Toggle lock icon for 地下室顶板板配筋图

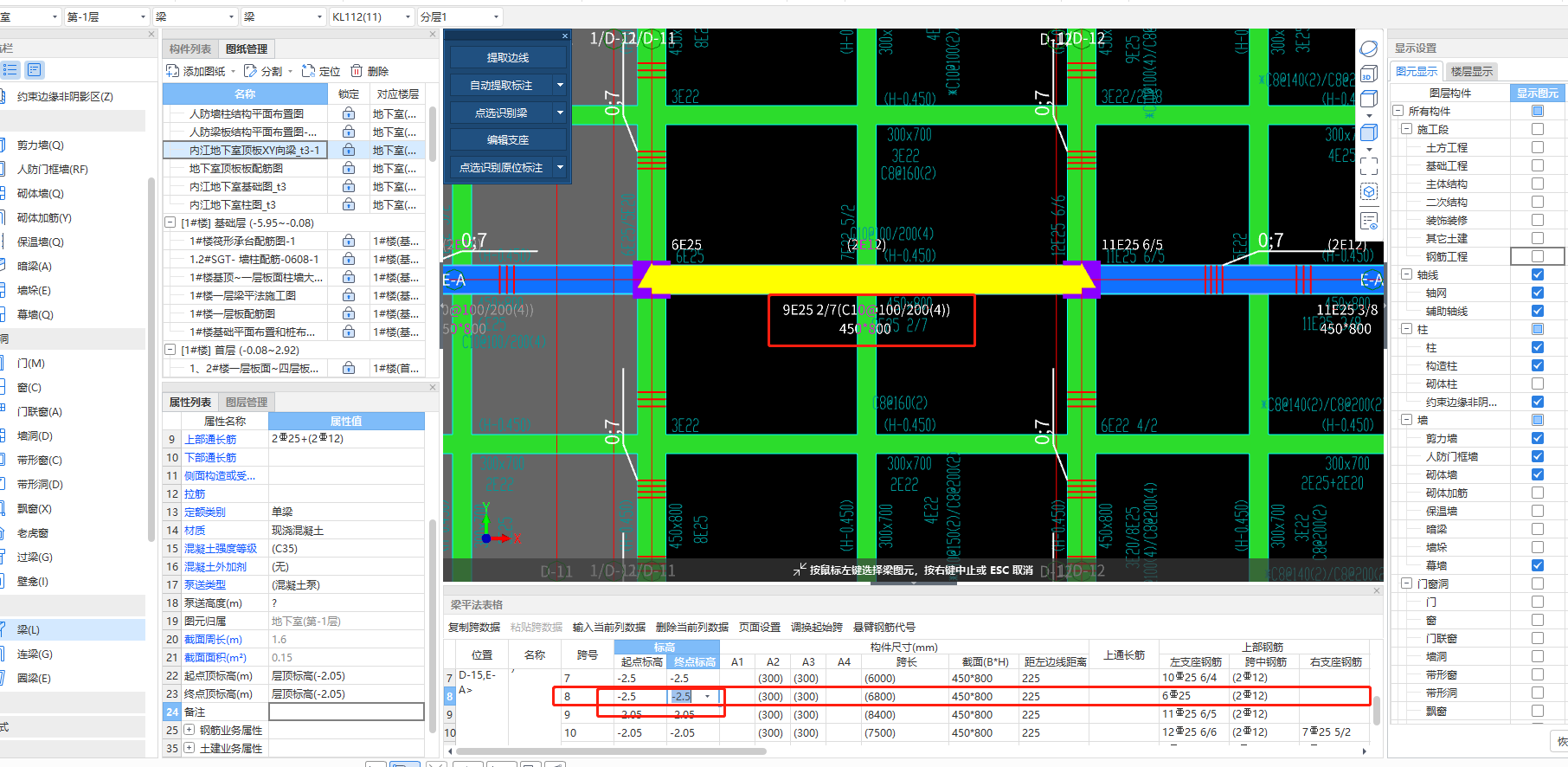(x=348, y=168)
